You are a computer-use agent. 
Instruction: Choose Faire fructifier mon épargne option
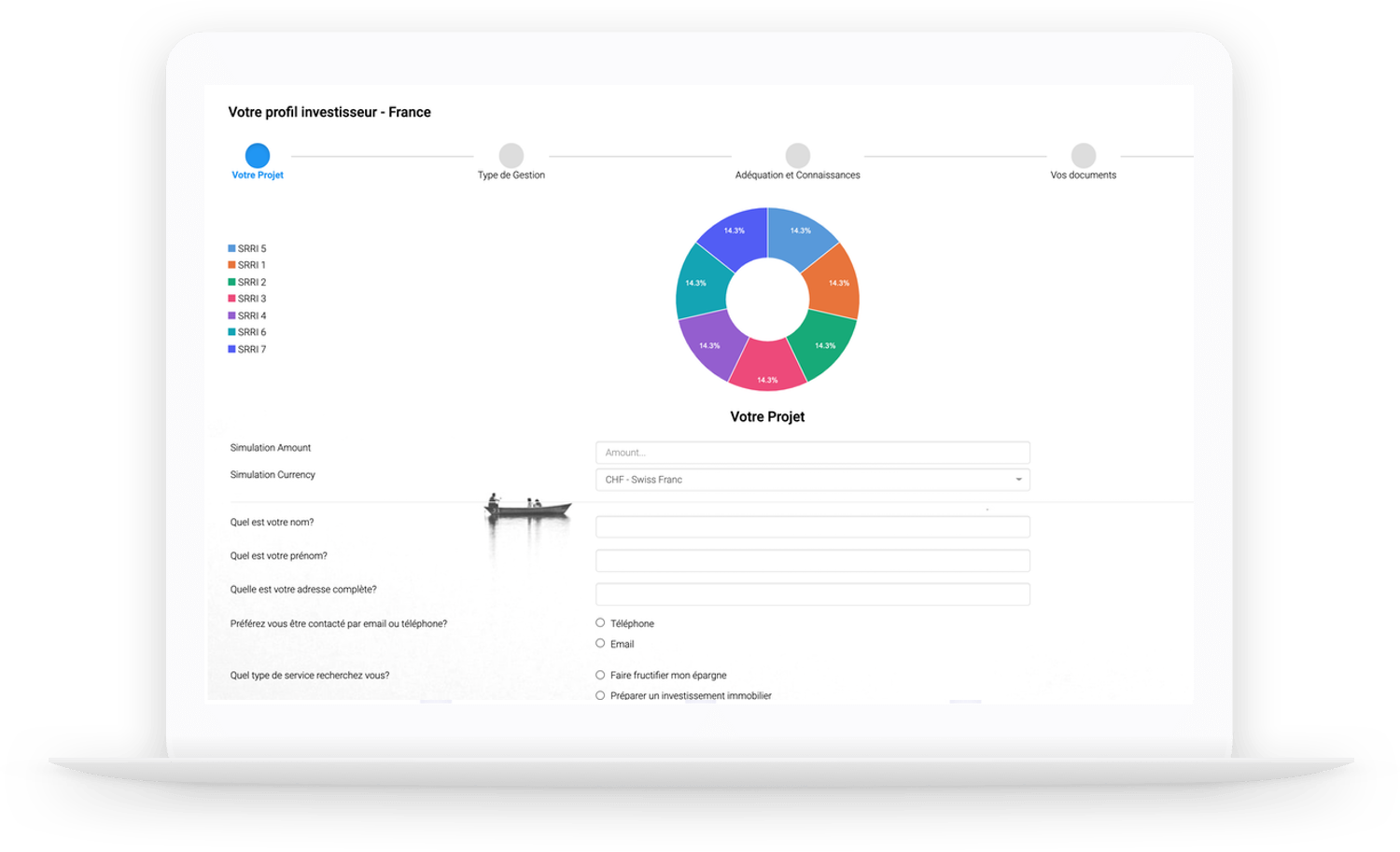pos(600,675)
